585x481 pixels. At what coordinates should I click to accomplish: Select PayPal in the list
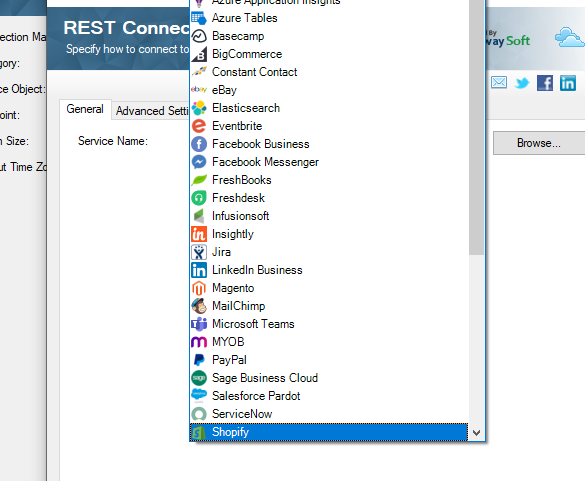(329, 360)
